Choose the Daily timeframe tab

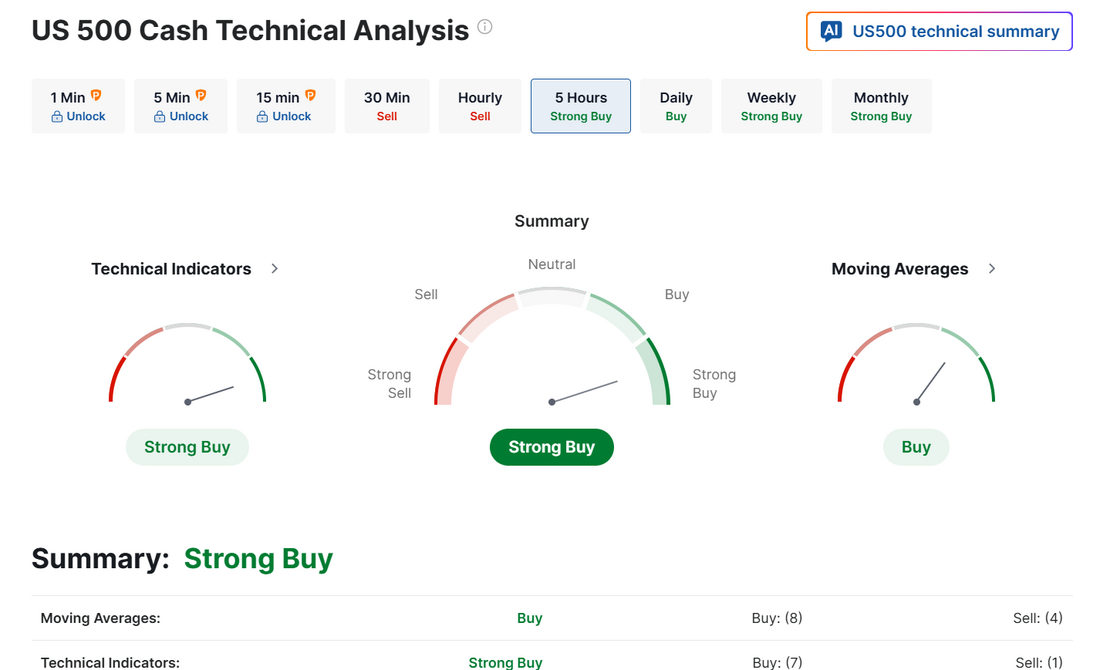point(676,106)
